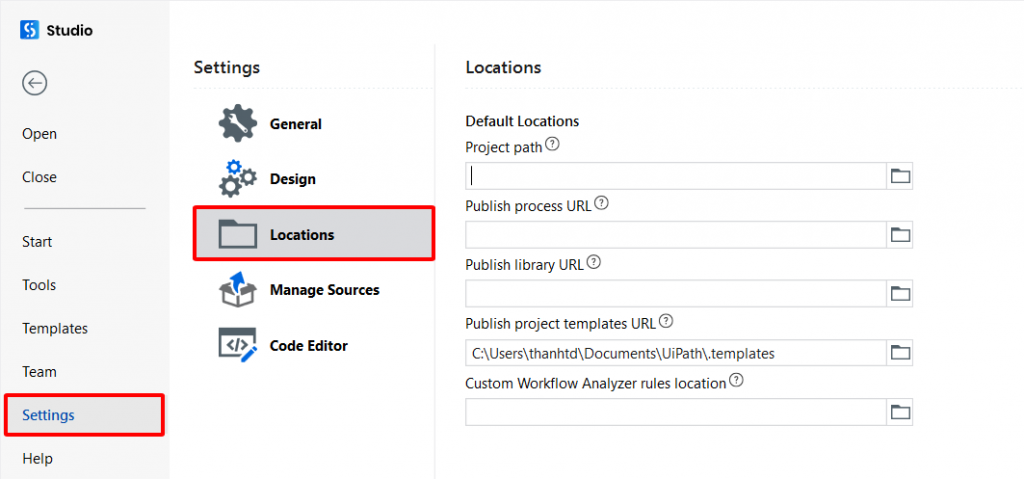Browse folder for Publish library URL

[900, 293]
